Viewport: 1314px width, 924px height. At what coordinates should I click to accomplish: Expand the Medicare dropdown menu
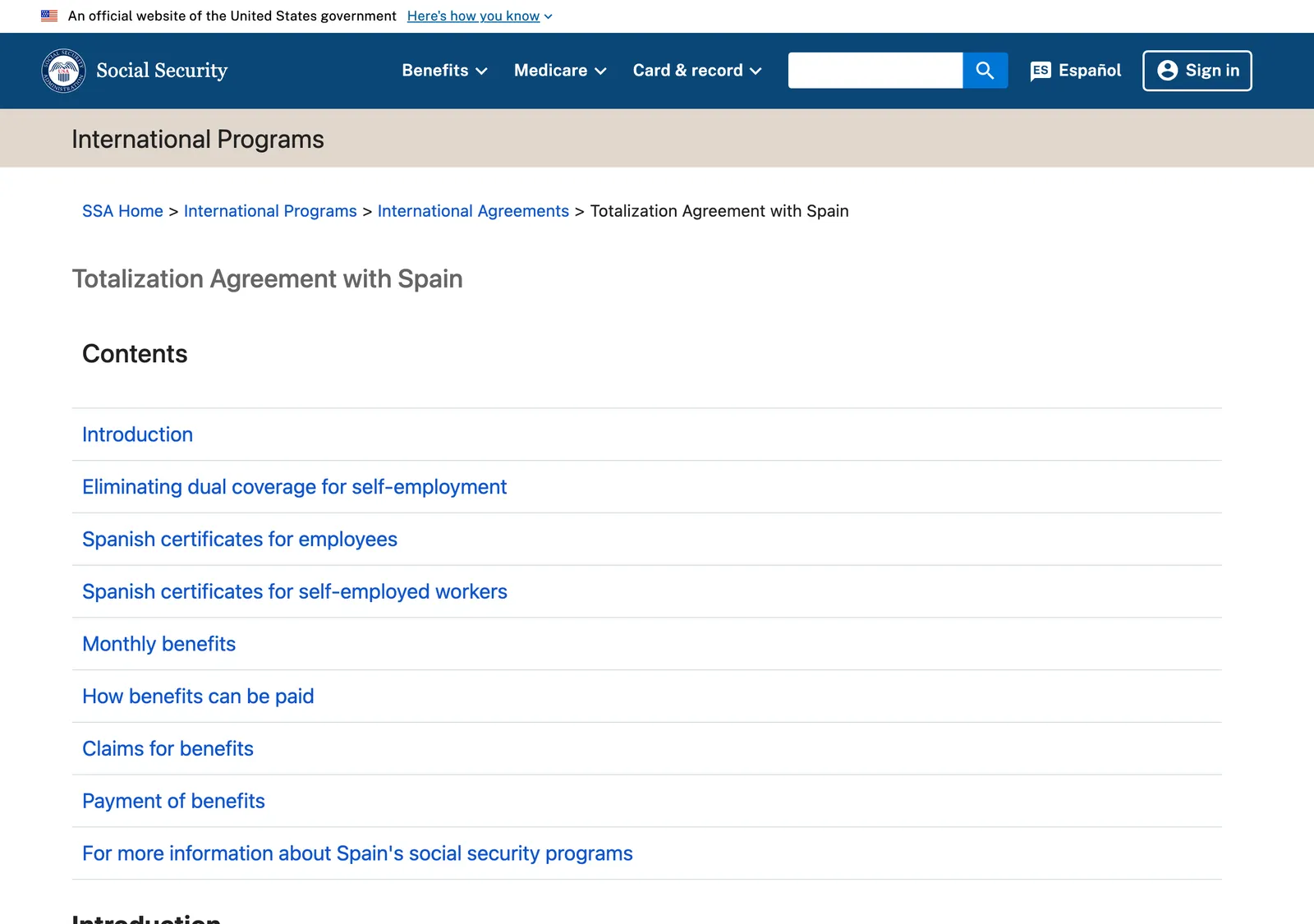(x=560, y=71)
